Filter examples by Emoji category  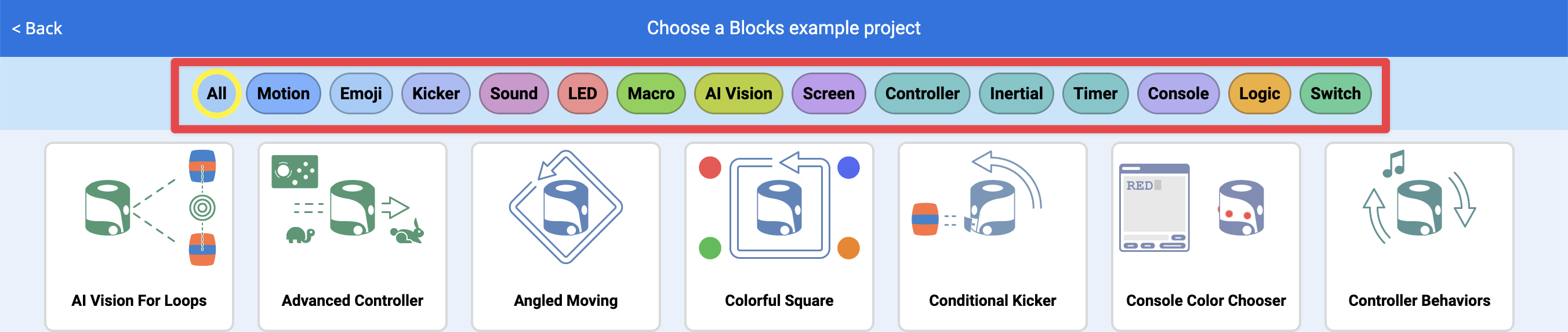tap(361, 94)
